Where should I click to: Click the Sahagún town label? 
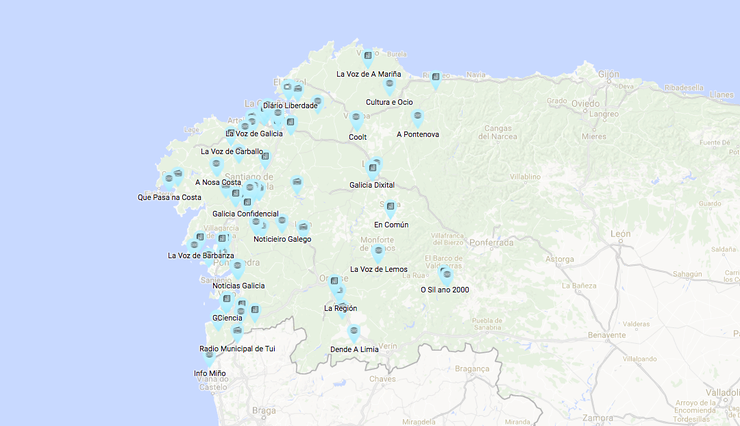tap(687, 274)
